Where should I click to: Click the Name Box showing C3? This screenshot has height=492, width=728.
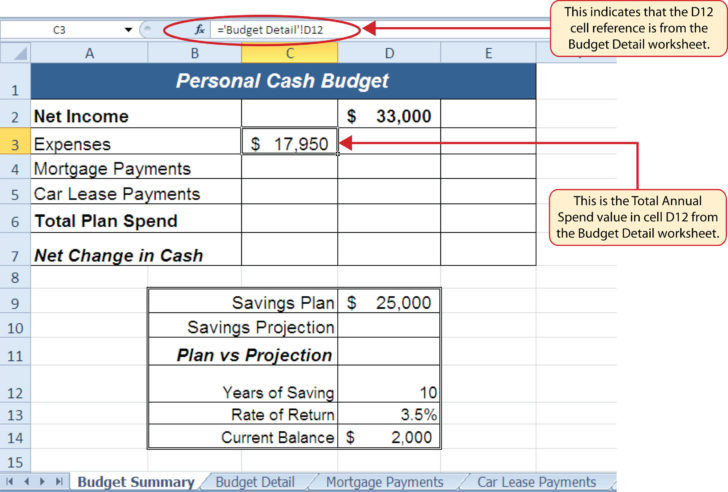point(59,30)
